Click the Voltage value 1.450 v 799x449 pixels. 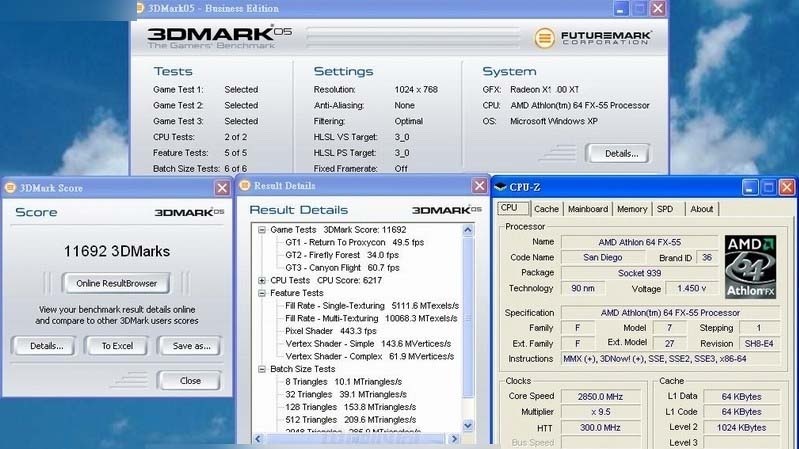pos(691,288)
